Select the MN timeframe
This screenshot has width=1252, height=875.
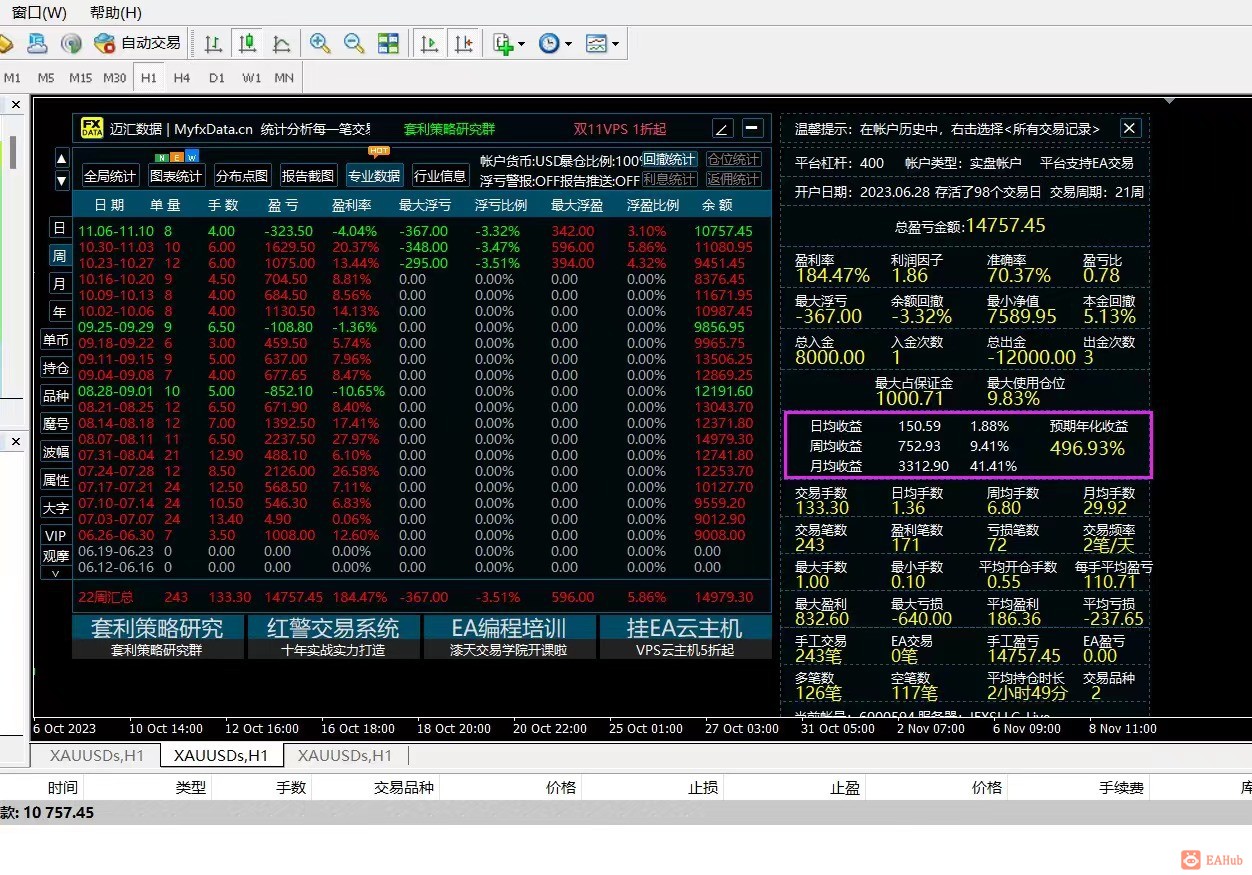pos(284,77)
